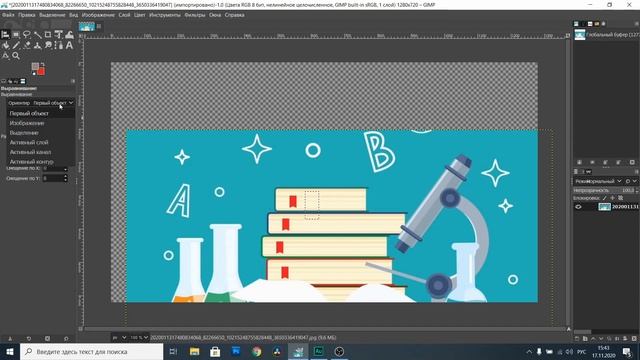The height and width of the screenshot is (360, 640).
Task: Click the Непрозрачность opacity slider
Action: click(x=603, y=190)
